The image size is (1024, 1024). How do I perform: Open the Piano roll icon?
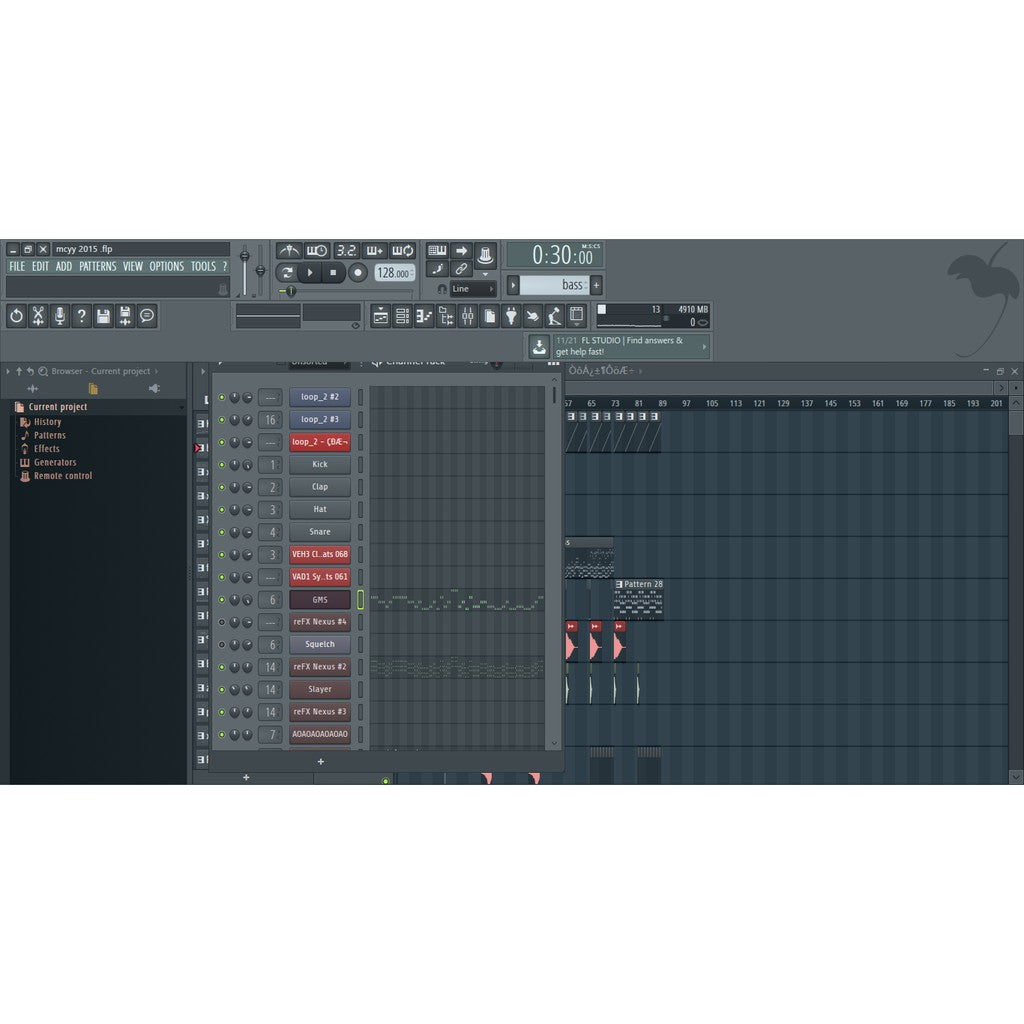click(423, 317)
